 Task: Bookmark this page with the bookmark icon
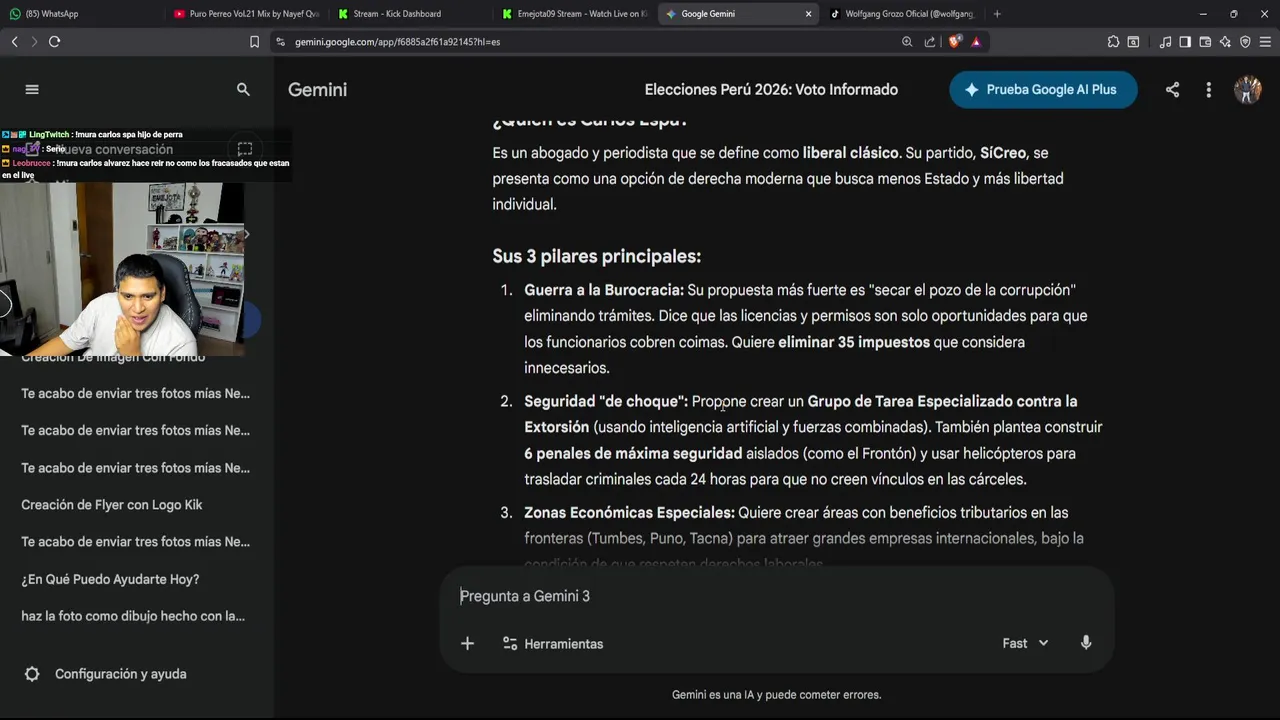click(254, 41)
